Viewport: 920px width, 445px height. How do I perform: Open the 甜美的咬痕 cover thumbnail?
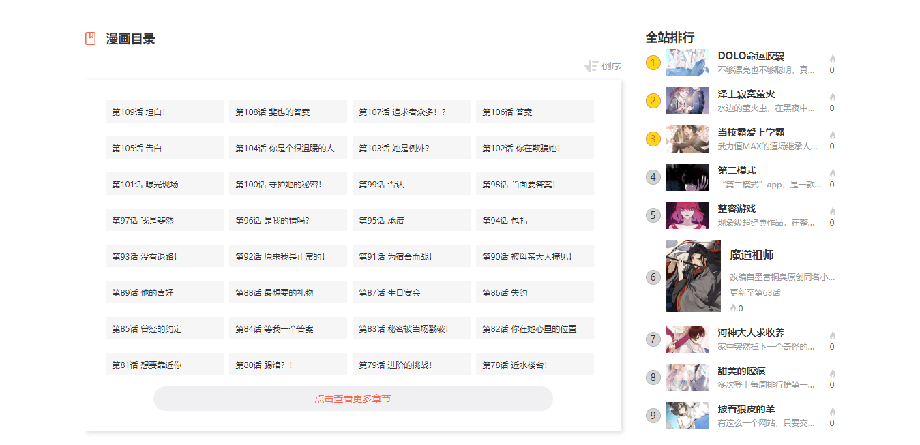tap(688, 377)
